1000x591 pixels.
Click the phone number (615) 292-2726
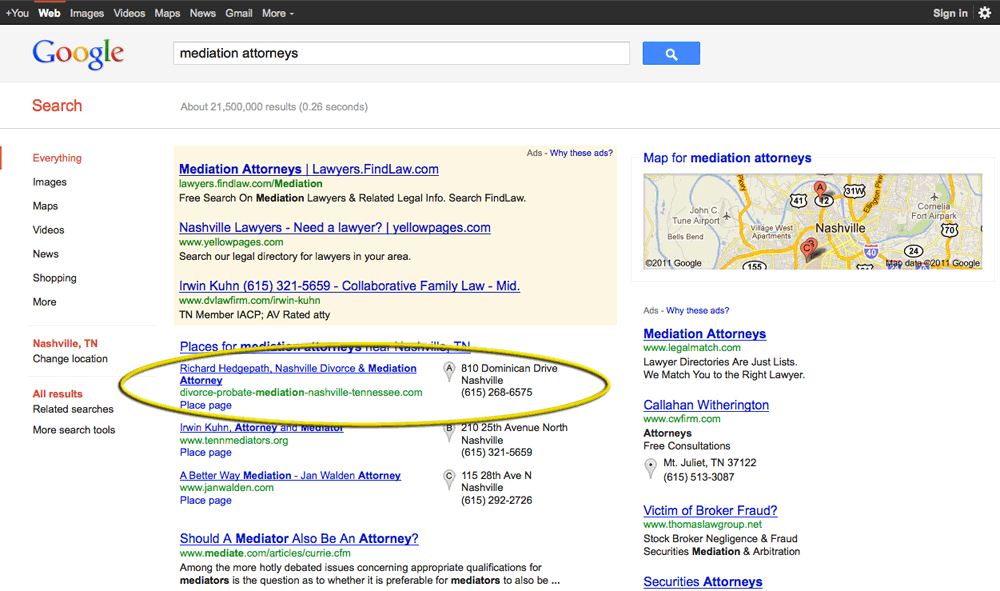[x=497, y=500]
